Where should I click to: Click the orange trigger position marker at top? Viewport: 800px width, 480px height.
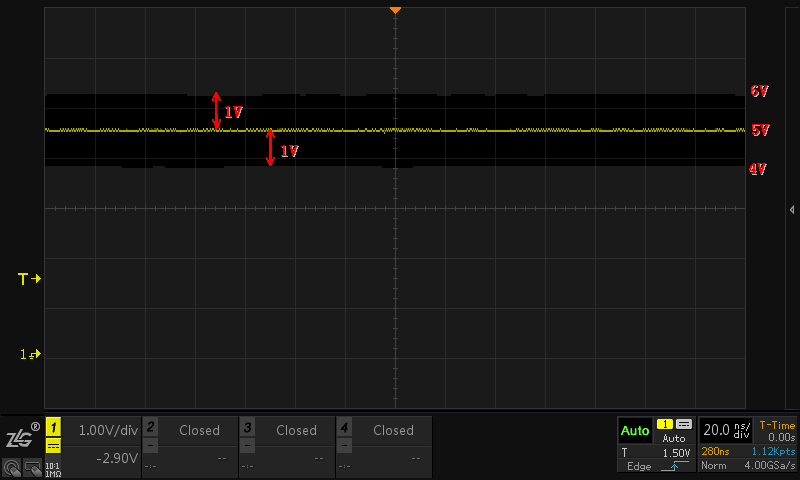(x=395, y=10)
